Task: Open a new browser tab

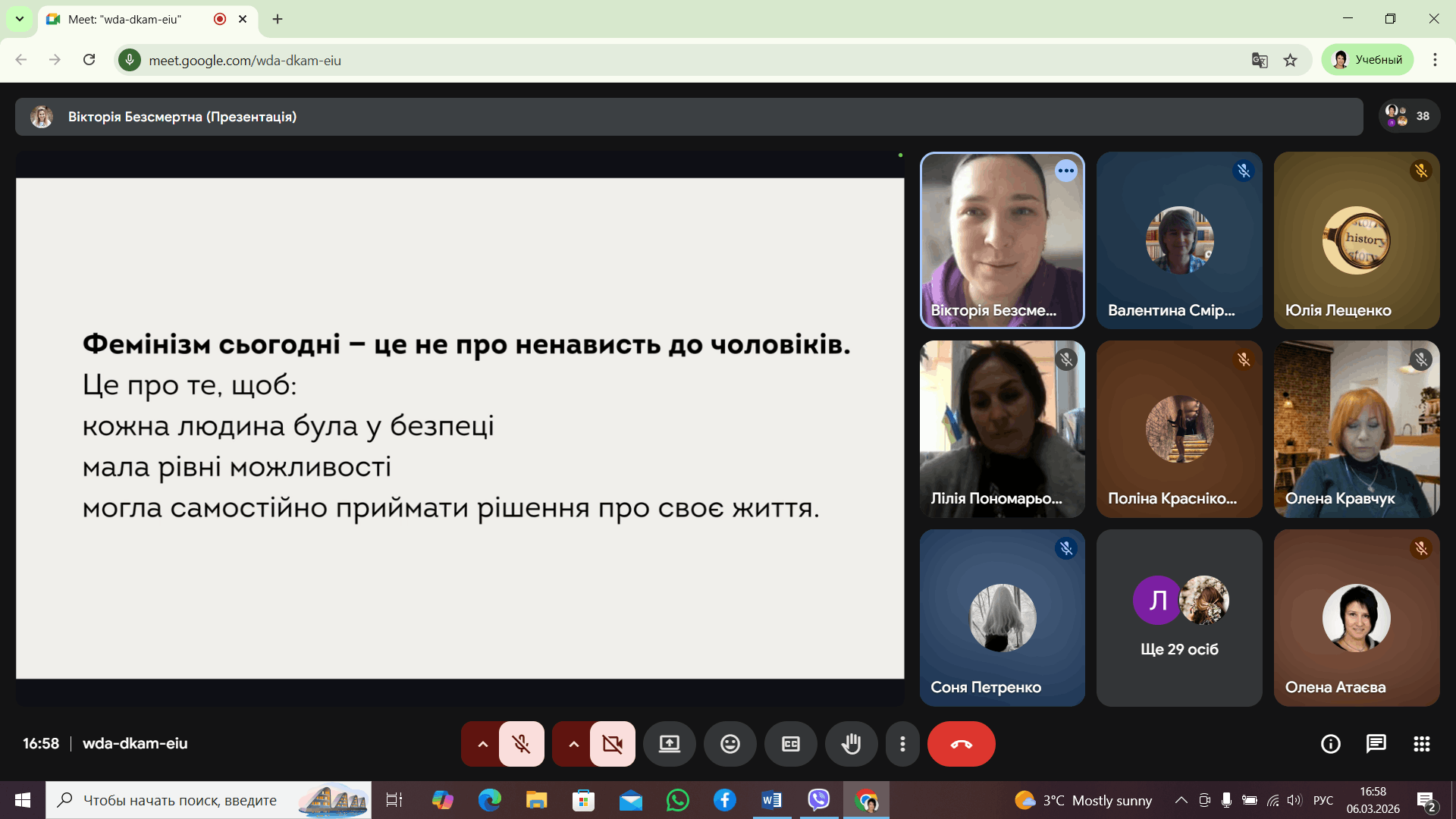Action: pyautogui.click(x=278, y=19)
